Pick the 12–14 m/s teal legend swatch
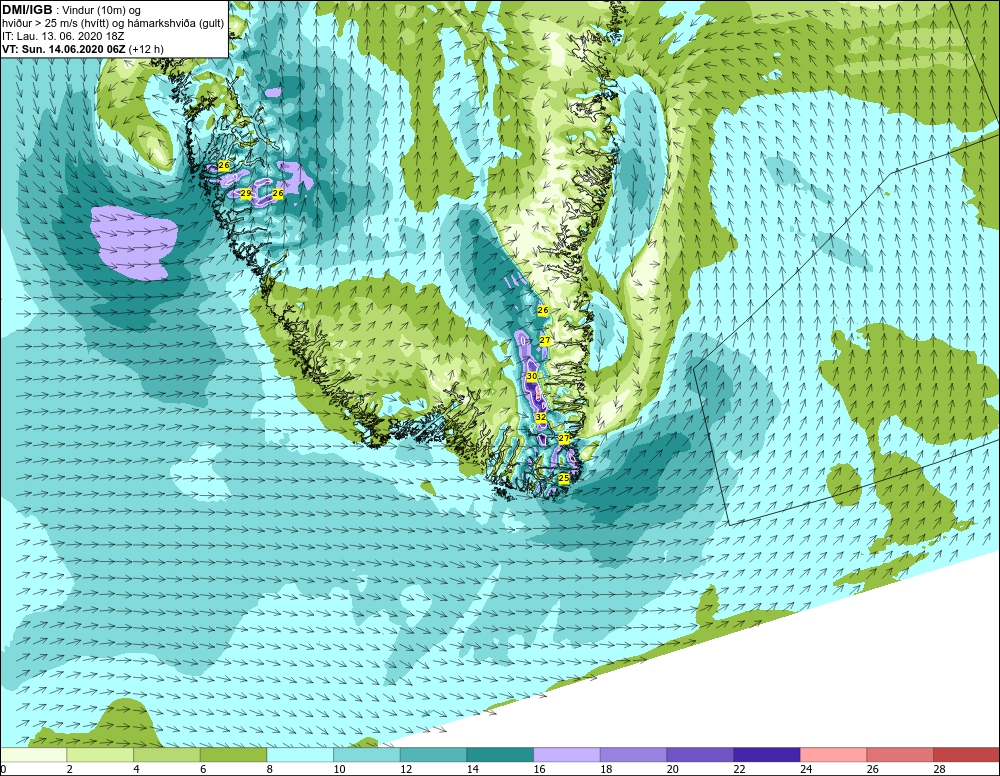Screen dimensions: 1000x776 (x=434, y=755)
